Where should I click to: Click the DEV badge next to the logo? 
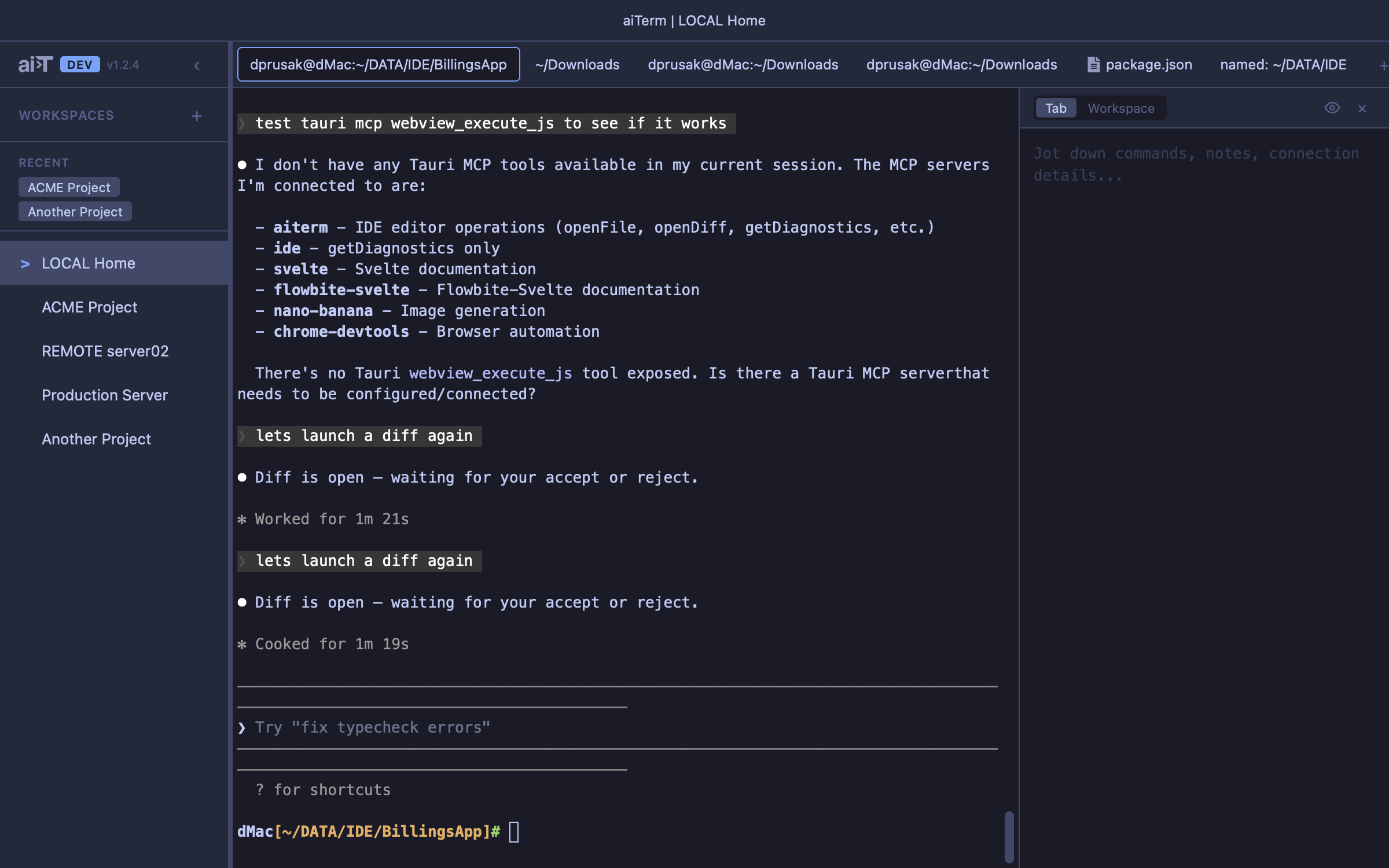pyautogui.click(x=80, y=64)
